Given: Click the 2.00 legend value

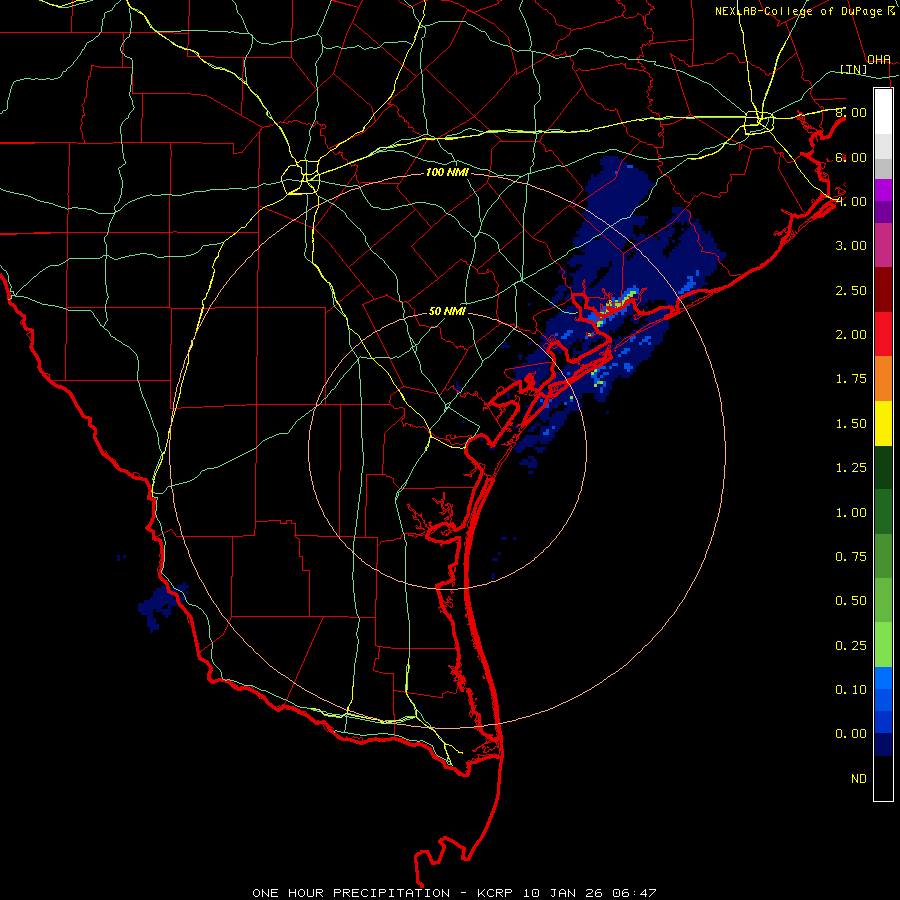Looking at the screenshot, I should [851, 335].
